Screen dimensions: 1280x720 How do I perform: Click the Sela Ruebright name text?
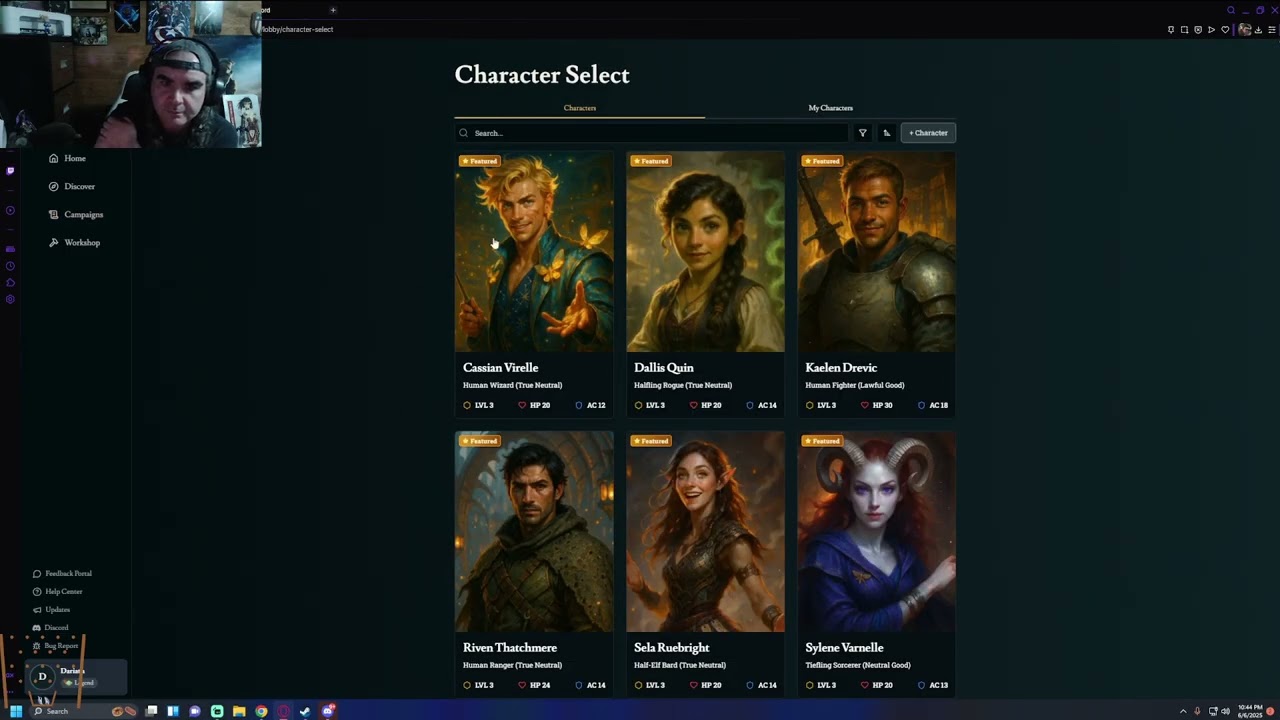tap(671, 648)
